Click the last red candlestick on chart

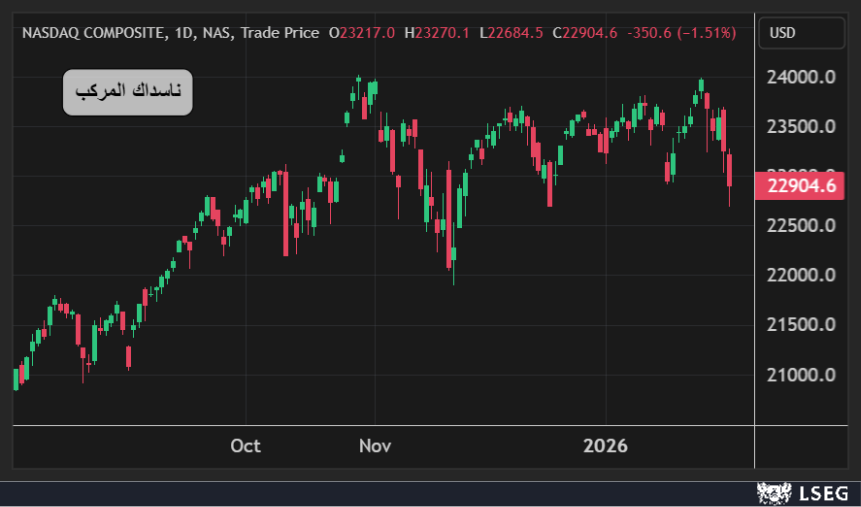(730, 171)
